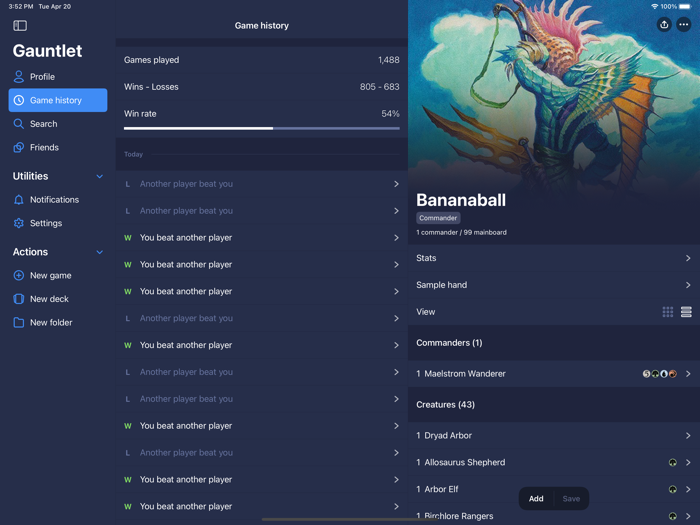Open first loss game entry chevron
The width and height of the screenshot is (700, 525).
396,184
